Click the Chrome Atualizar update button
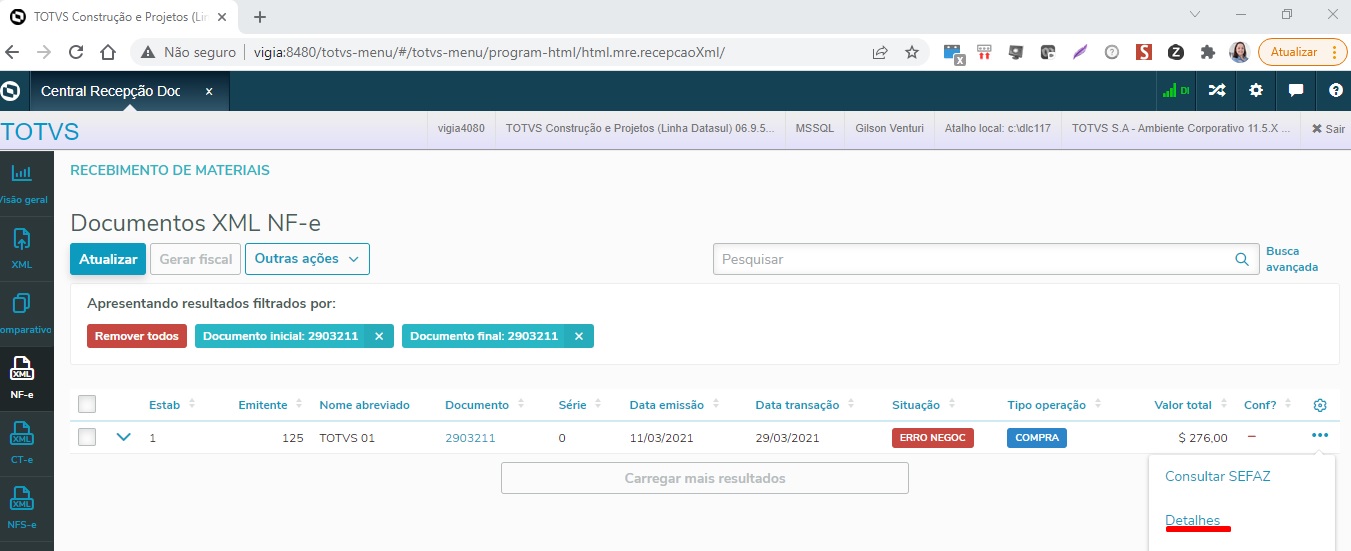 1302,52
